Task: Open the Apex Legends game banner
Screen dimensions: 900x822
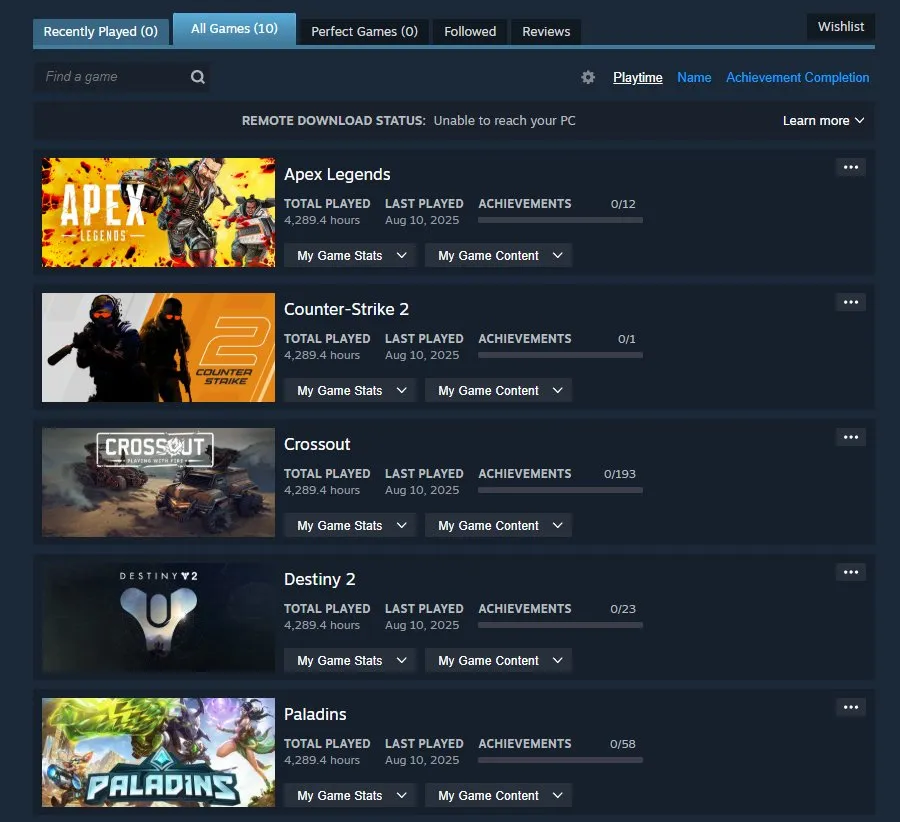Action: [158, 212]
